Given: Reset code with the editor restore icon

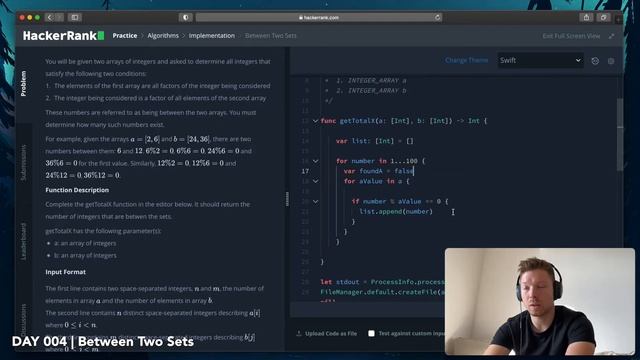Looking at the screenshot, I should click(595, 61).
